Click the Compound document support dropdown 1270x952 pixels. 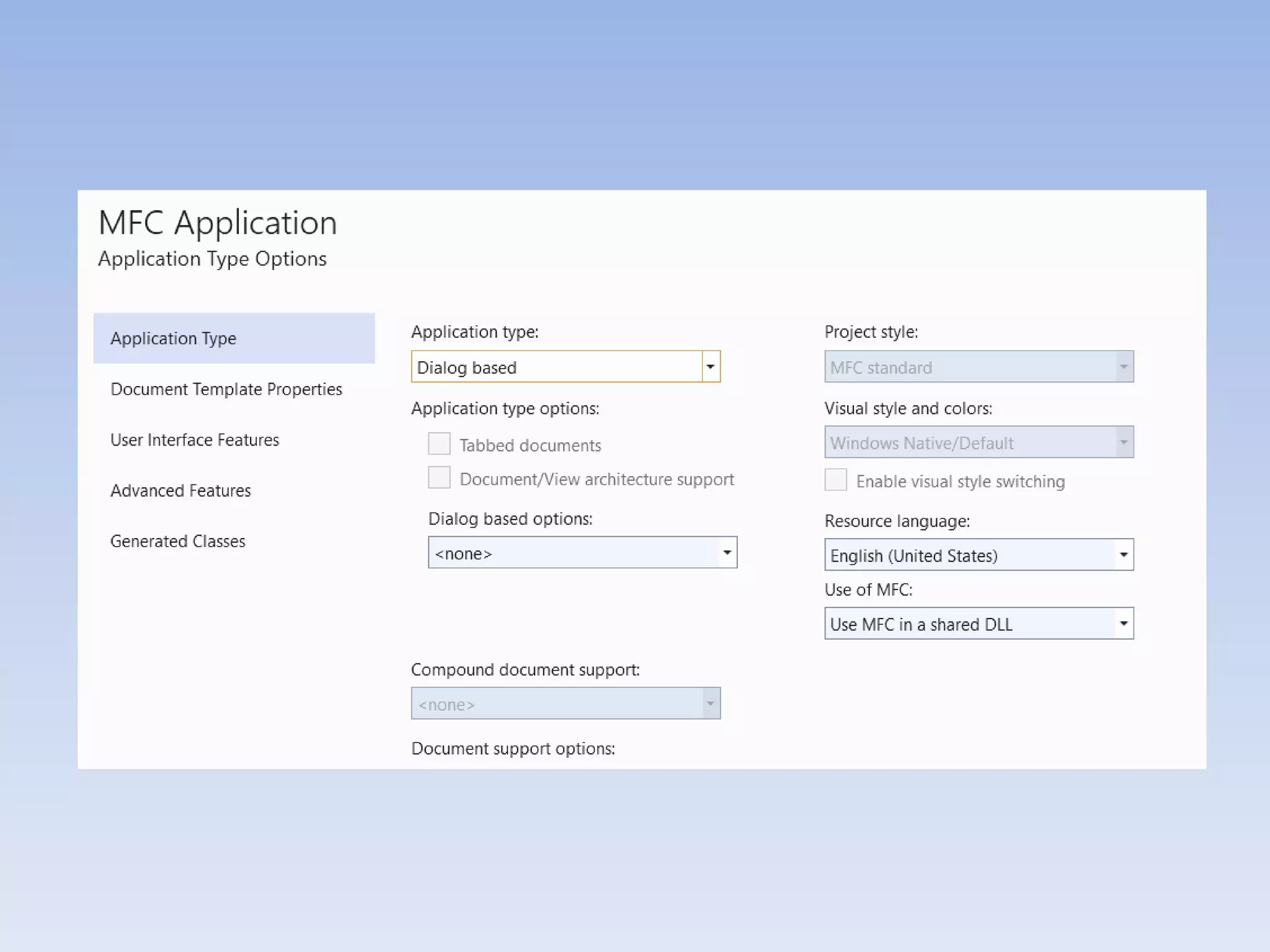click(x=565, y=704)
